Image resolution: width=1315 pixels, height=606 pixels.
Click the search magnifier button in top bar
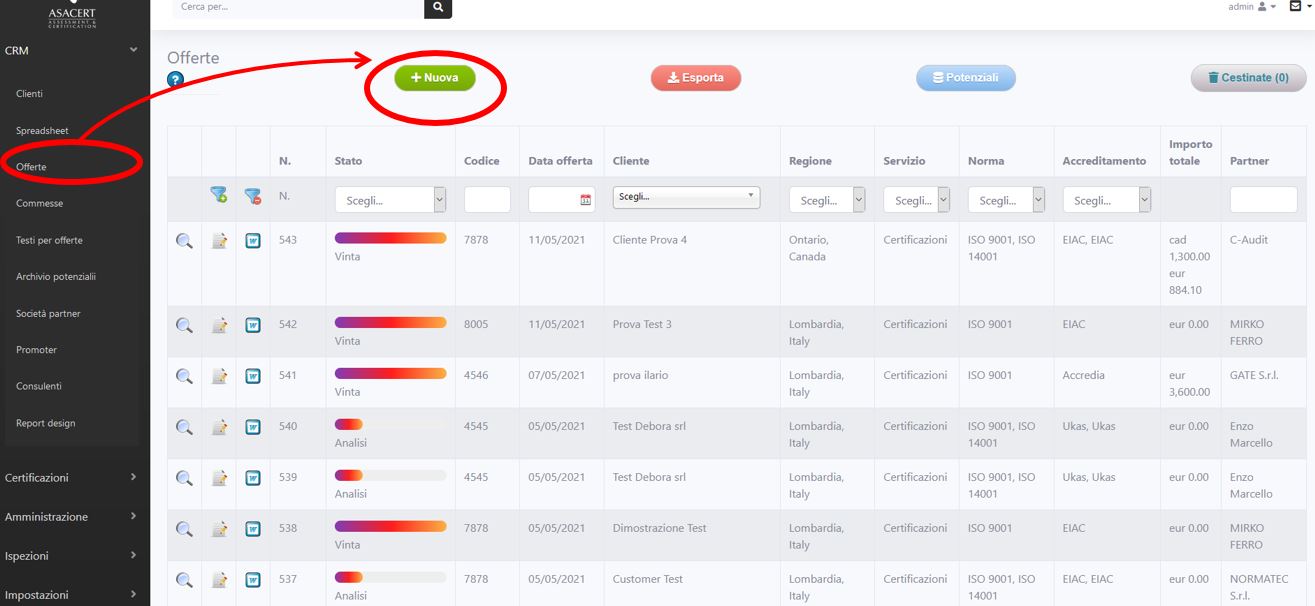click(438, 7)
